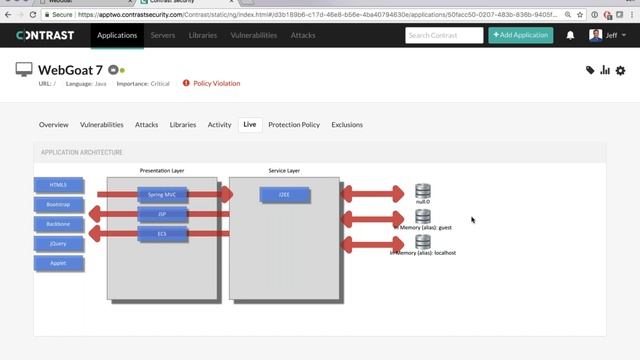Open the Vulnerabilities nav item in top bar
640x360 pixels.
coord(253,36)
